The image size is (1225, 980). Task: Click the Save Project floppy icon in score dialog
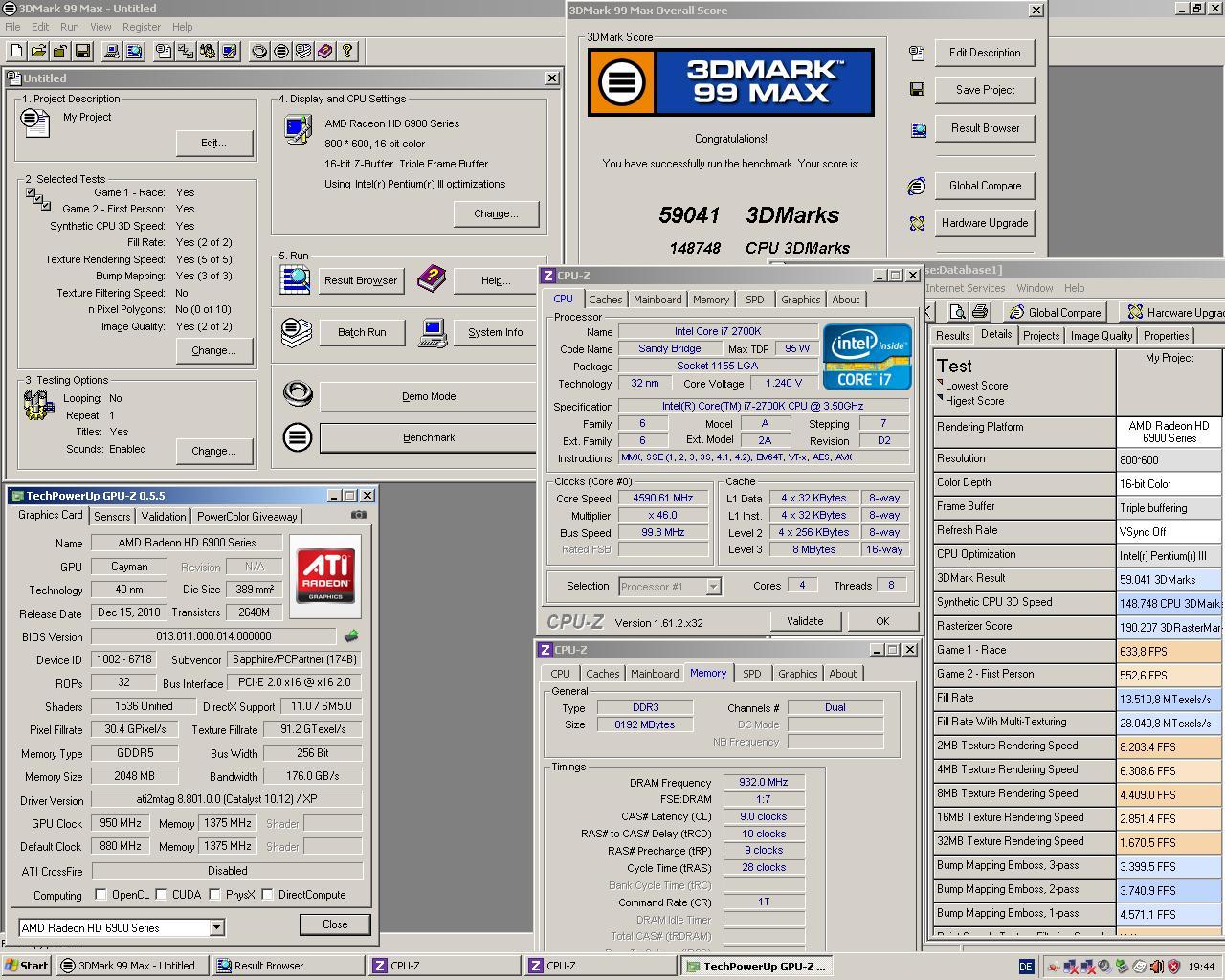[x=917, y=90]
